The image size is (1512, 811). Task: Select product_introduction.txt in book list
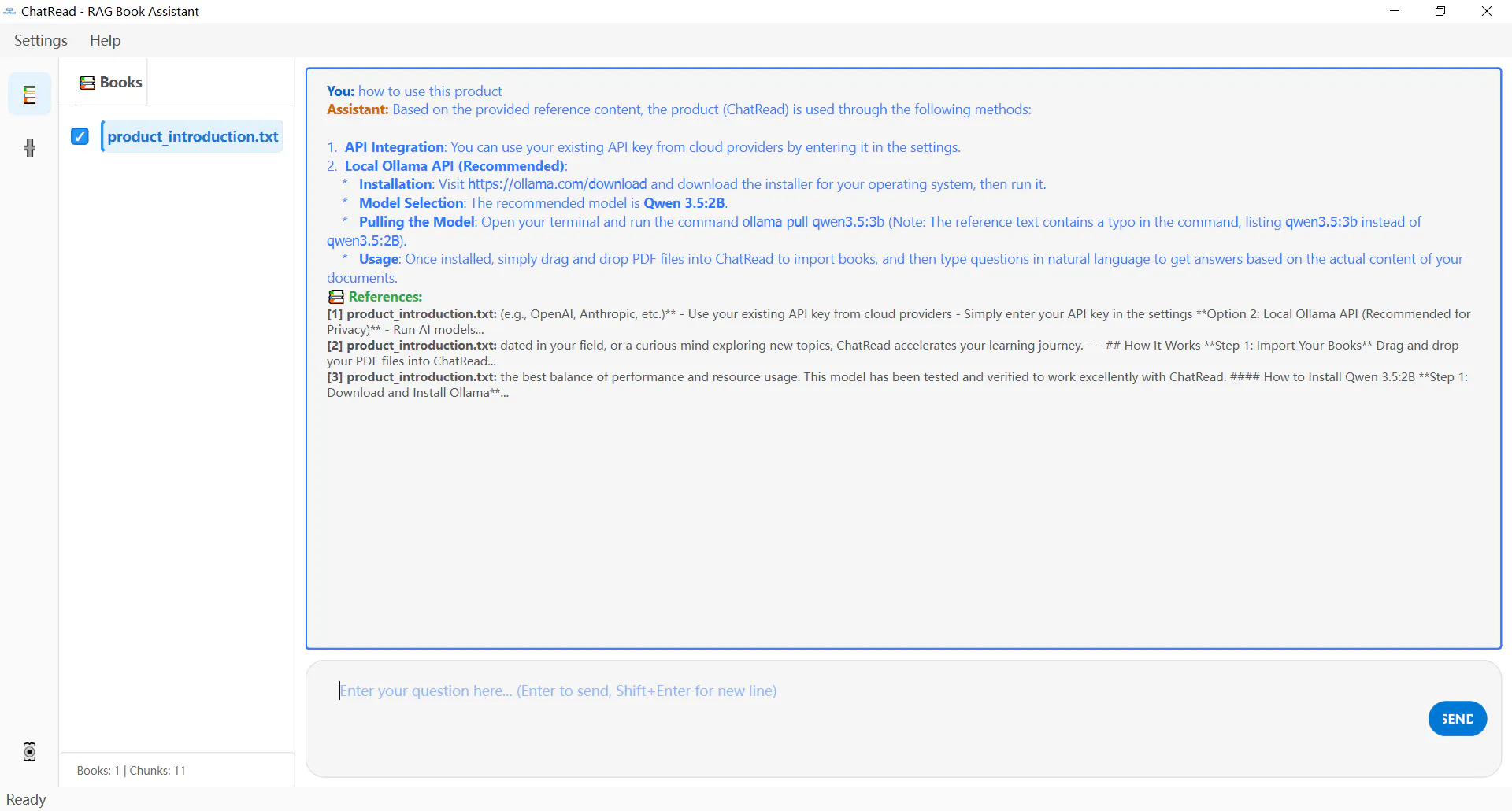tap(192, 136)
